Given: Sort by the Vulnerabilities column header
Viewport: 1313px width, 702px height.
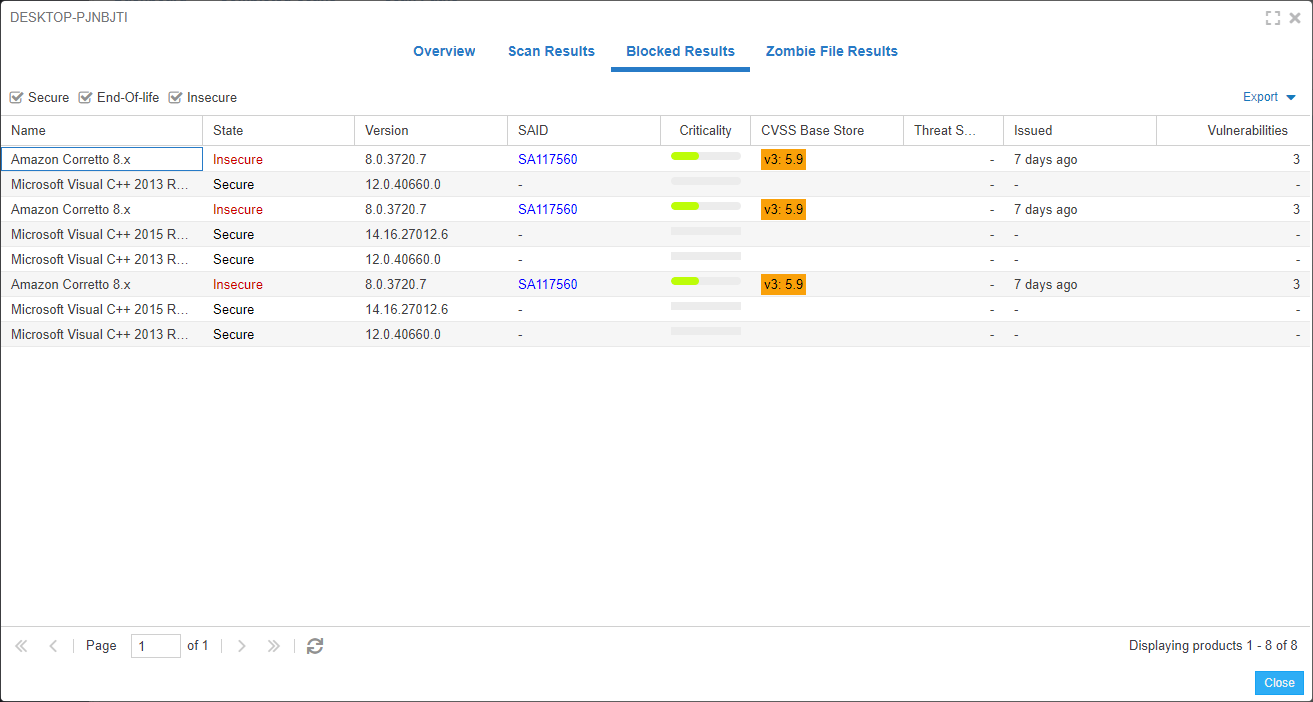Looking at the screenshot, I should tap(1247, 130).
